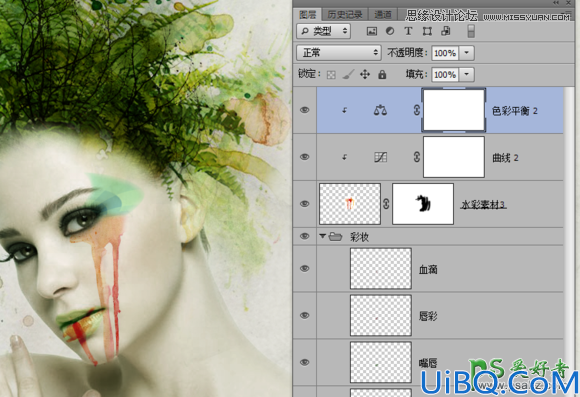
Task: Click the lock image pixels brush icon
Action: point(348,75)
